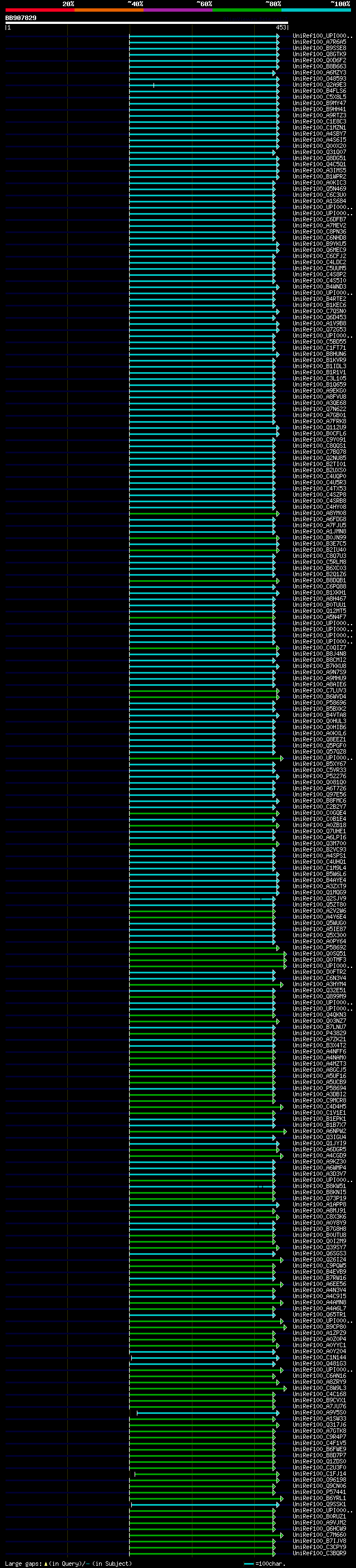Image resolution: width=356 pixels, height=1568 pixels.
Task: Open UniRef100_B9YKU5 hit
Action: (x=319, y=244)
